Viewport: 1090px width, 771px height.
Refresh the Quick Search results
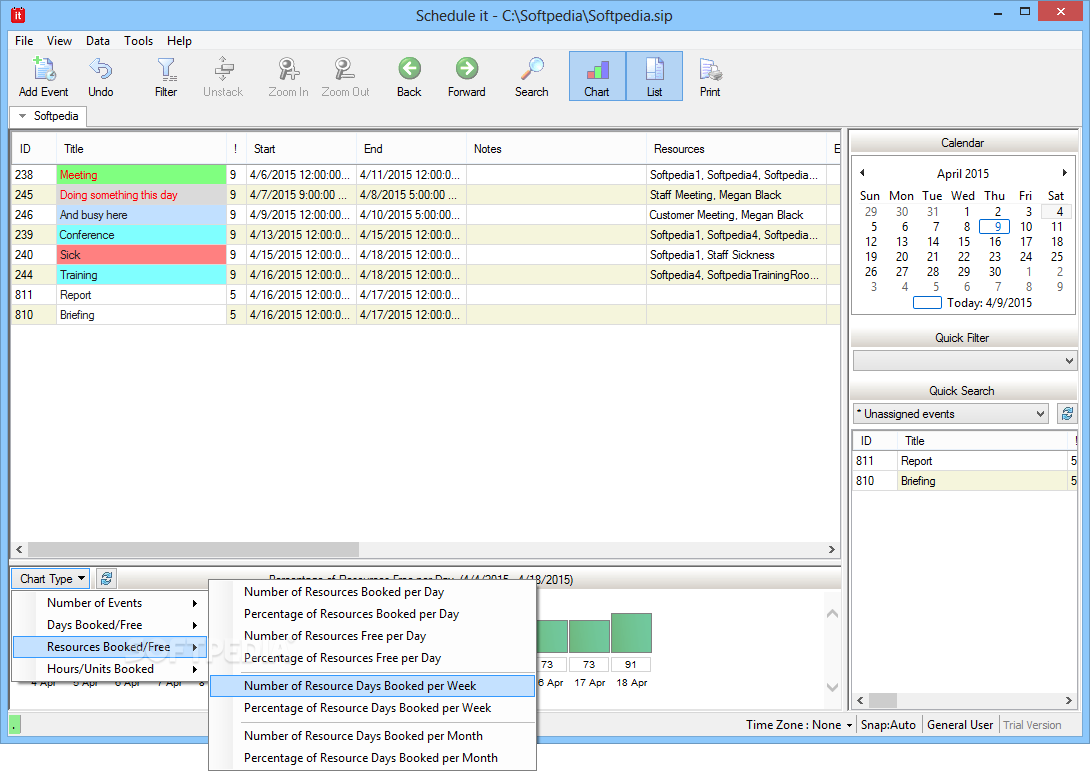[1067, 414]
